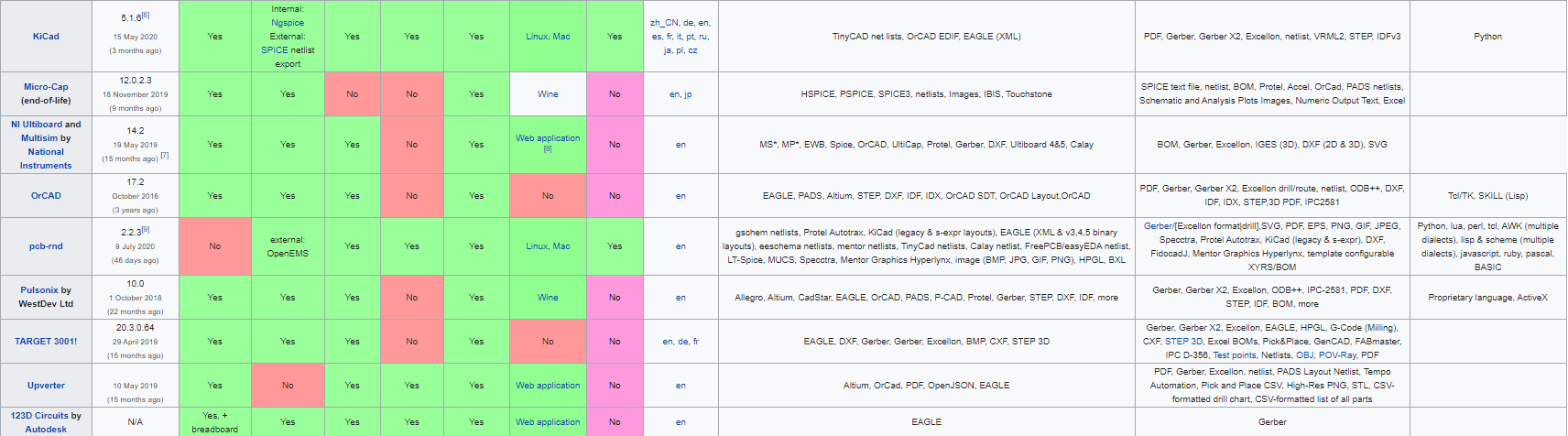Viewport: 1568px width, 436px height.
Task: Select the 15 May 2020 date
Action: point(136,37)
